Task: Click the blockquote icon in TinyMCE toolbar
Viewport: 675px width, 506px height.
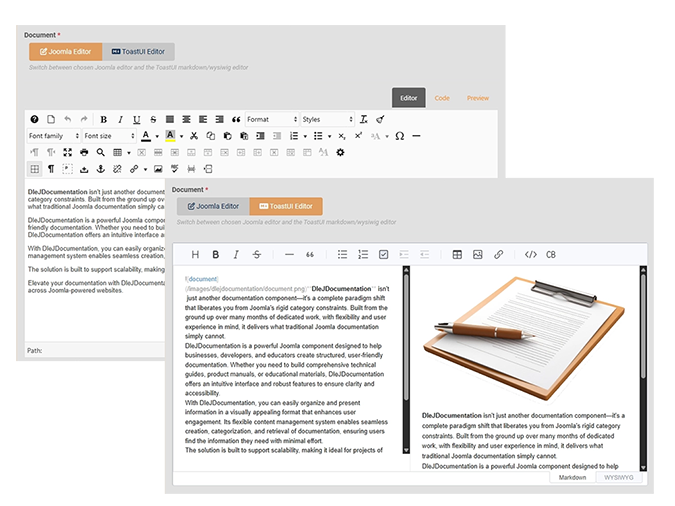Action: pyautogui.click(x=236, y=119)
